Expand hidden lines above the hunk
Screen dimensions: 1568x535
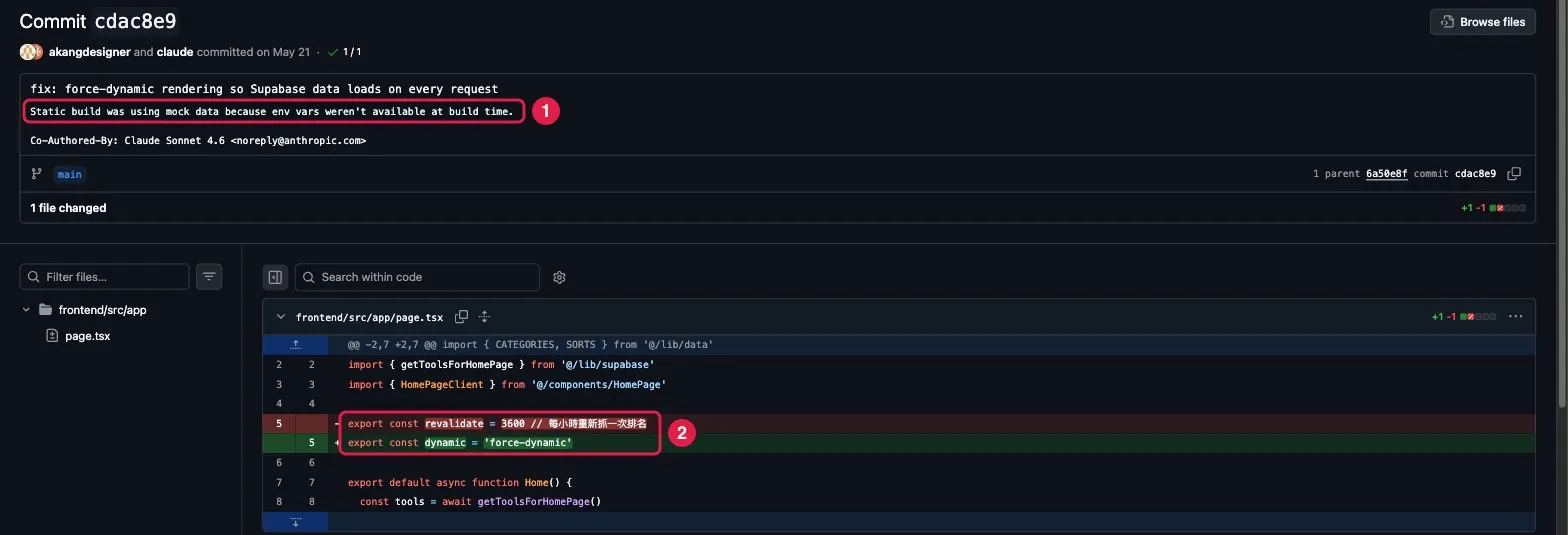point(295,344)
